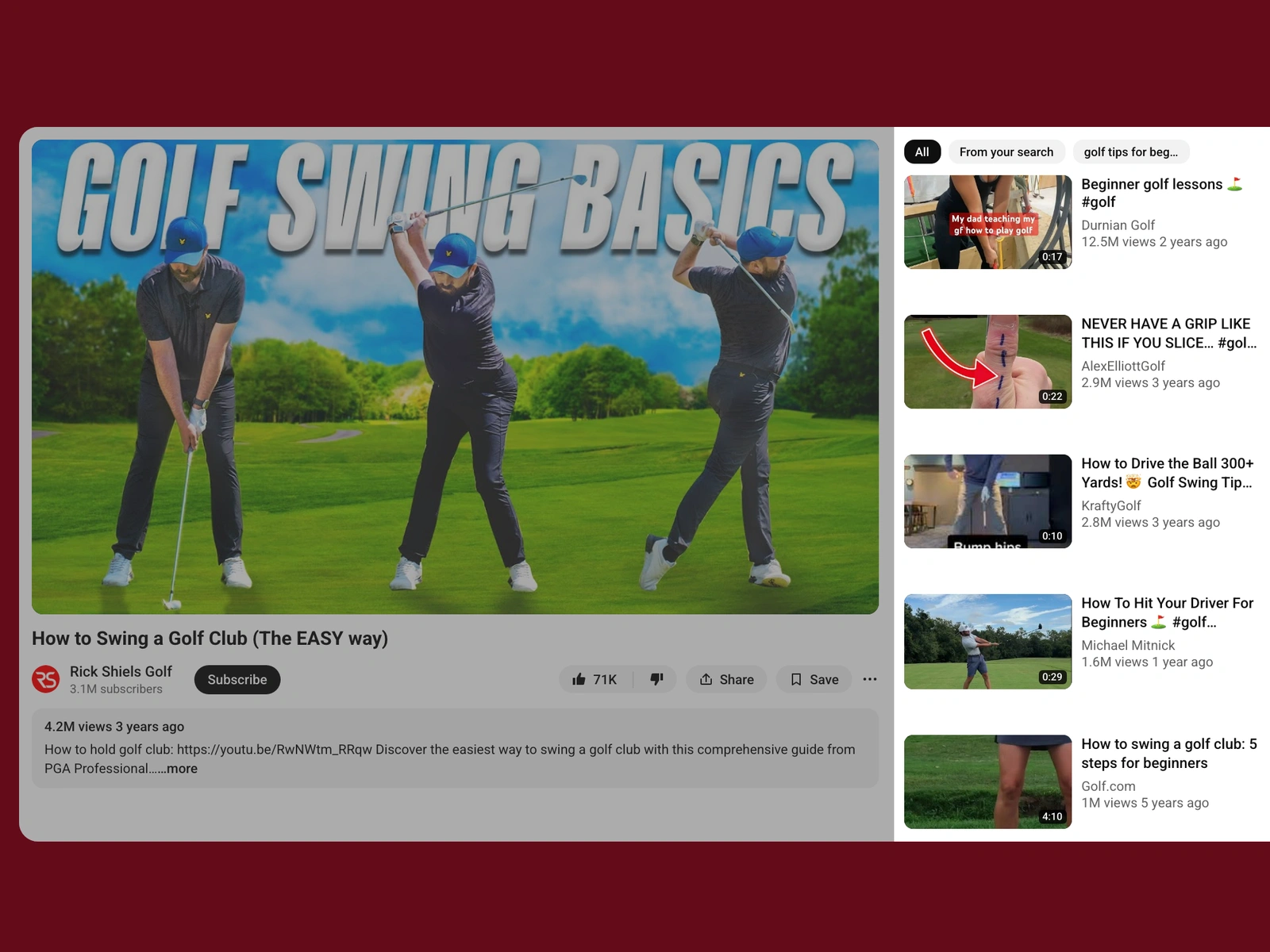Select the All filter chip

click(922, 152)
